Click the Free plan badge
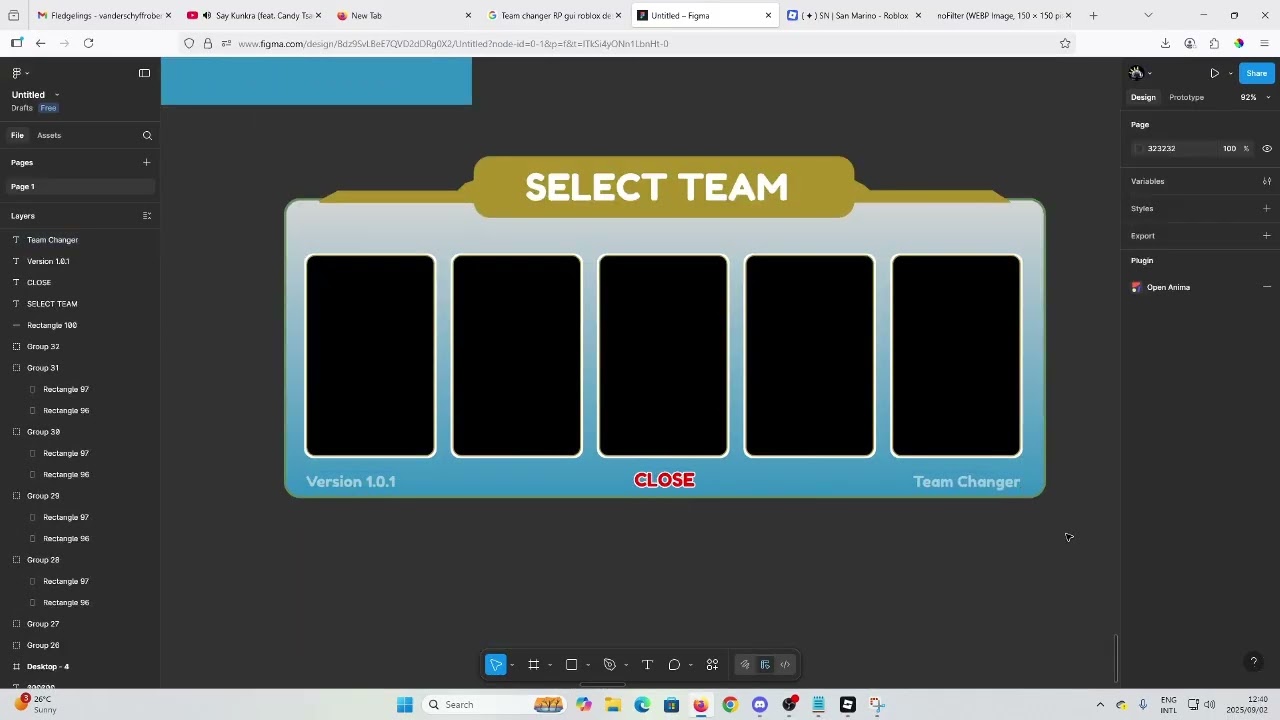This screenshot has width=1280, height=720. click(48, 108)
